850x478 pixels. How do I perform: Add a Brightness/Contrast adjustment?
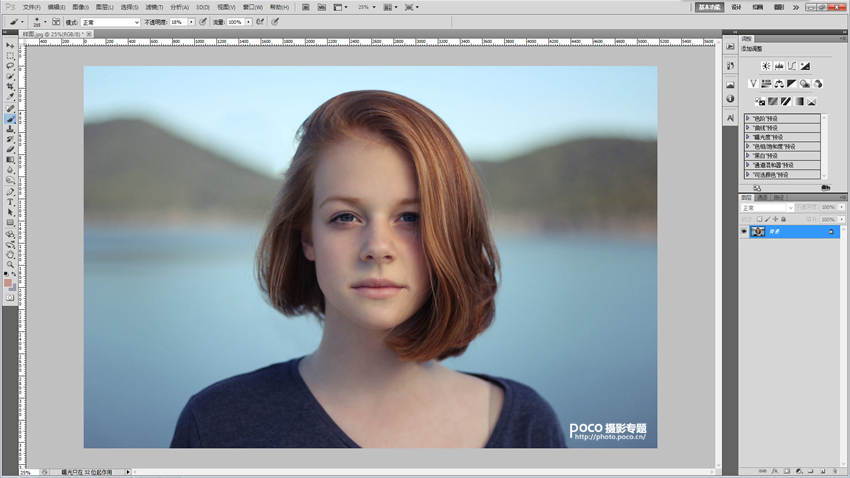(766, 66)
